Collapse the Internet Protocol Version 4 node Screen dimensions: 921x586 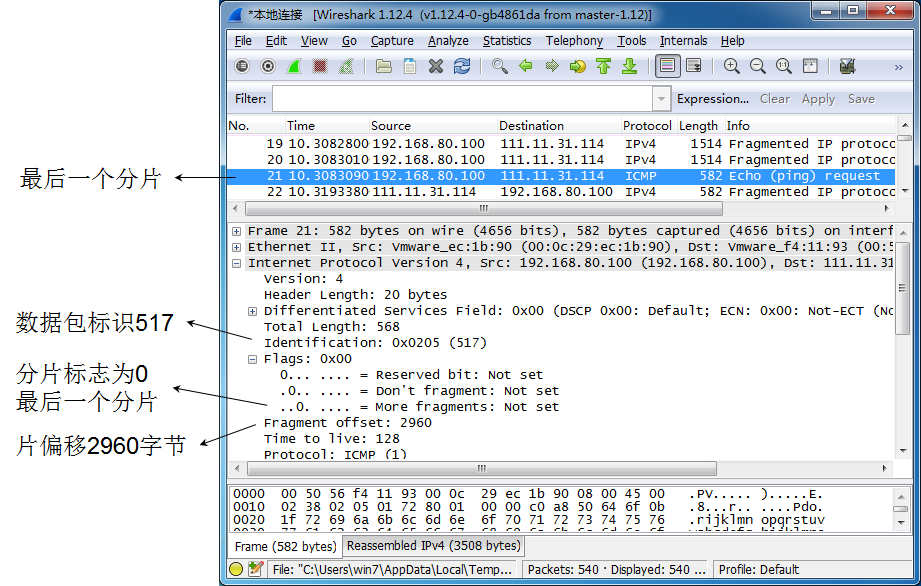(236, 263)
